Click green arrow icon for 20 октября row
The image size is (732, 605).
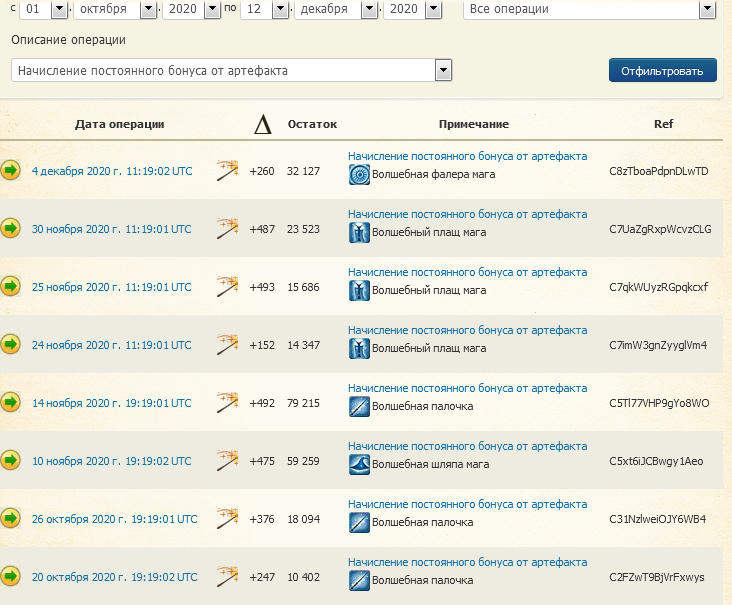pyautogui.click(x=11, y=577)
